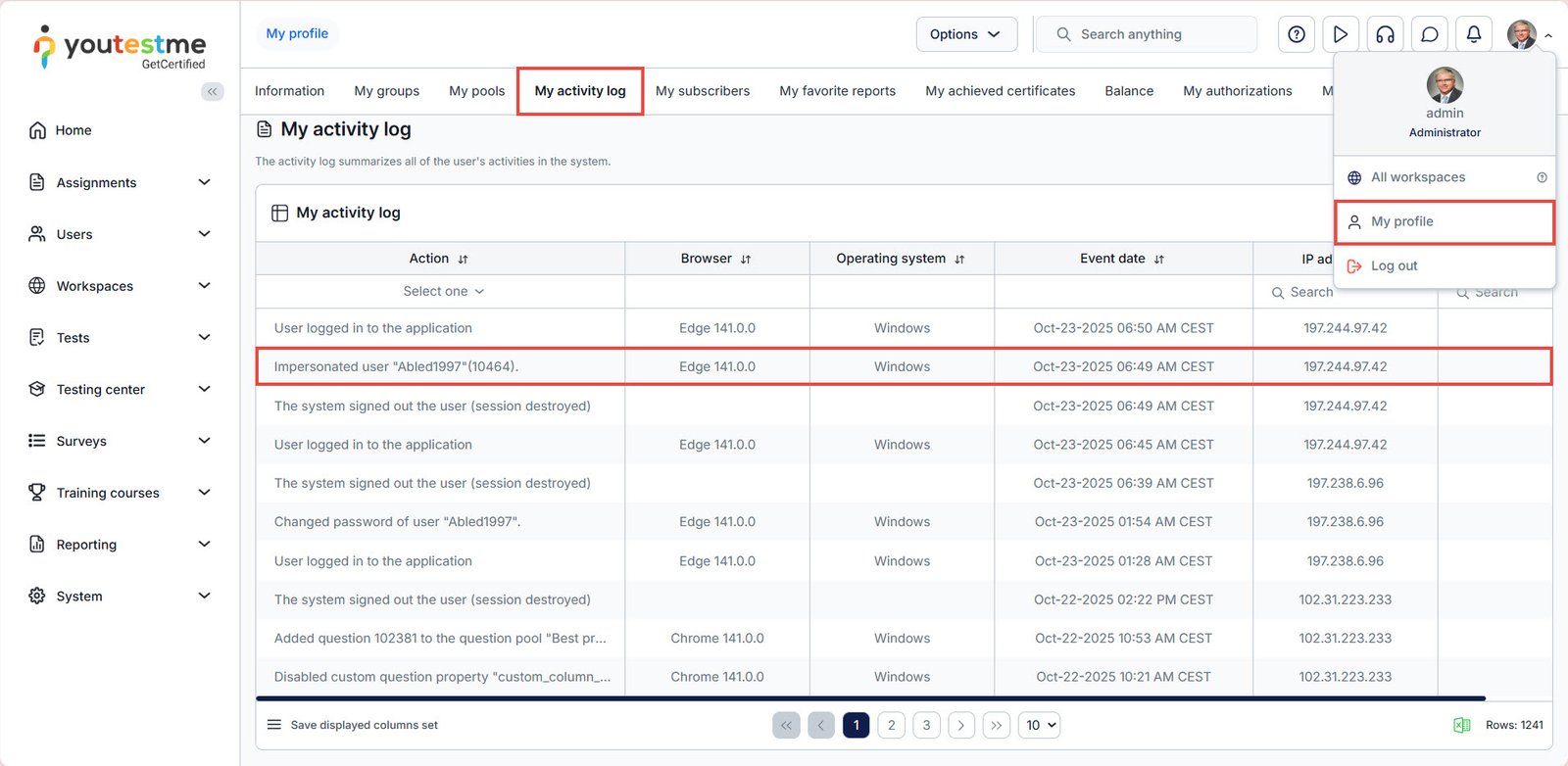Sort by Event date column
Image resolution: width=1568 pixels, height=766 pixels.
[1159, 260]
